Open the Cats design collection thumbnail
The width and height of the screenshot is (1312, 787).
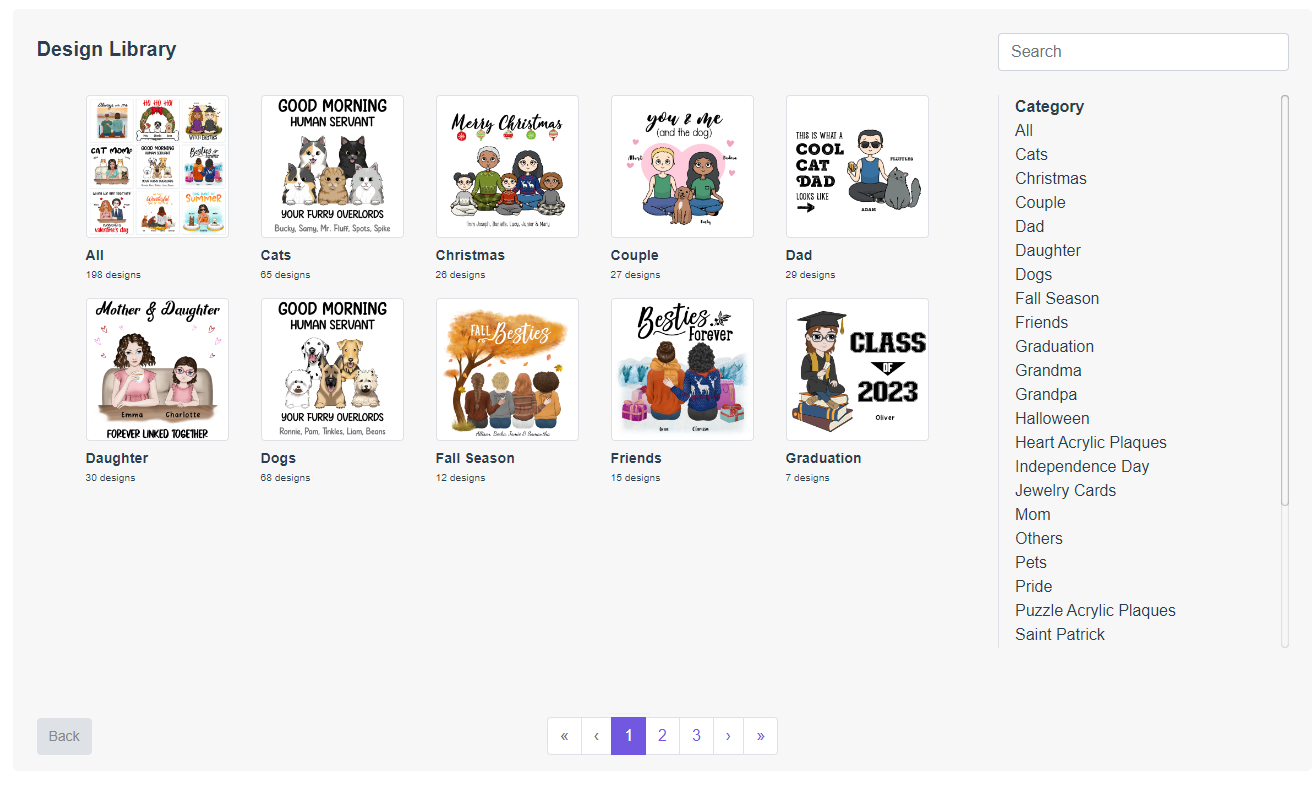click(332, 166)
